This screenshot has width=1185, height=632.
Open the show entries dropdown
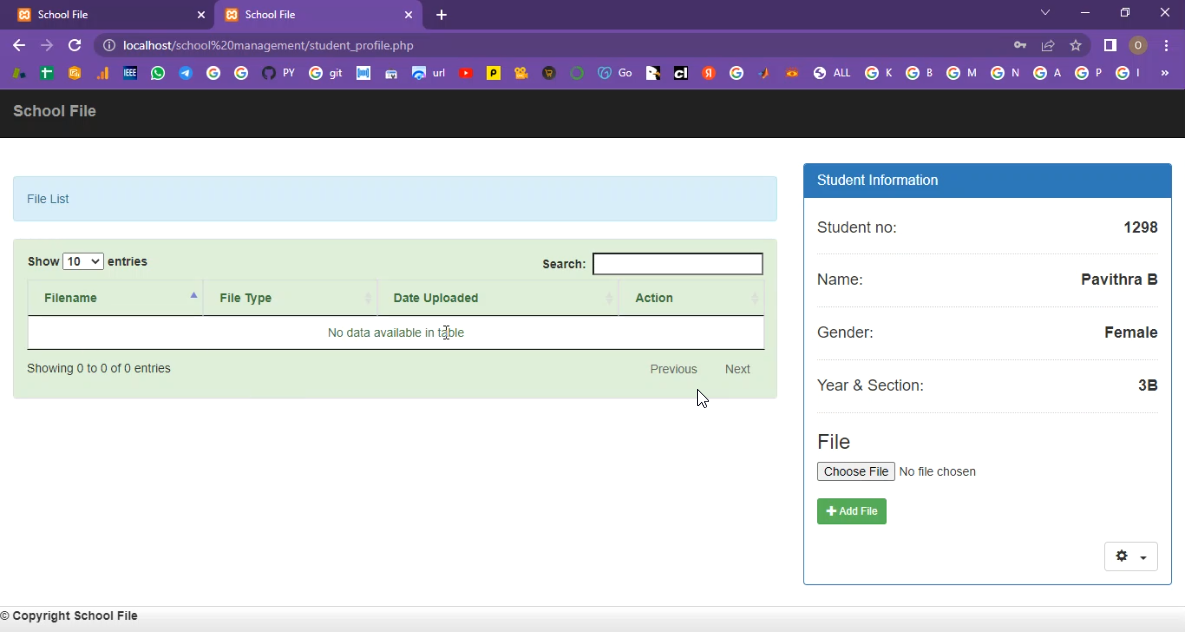tap(83, 261)
